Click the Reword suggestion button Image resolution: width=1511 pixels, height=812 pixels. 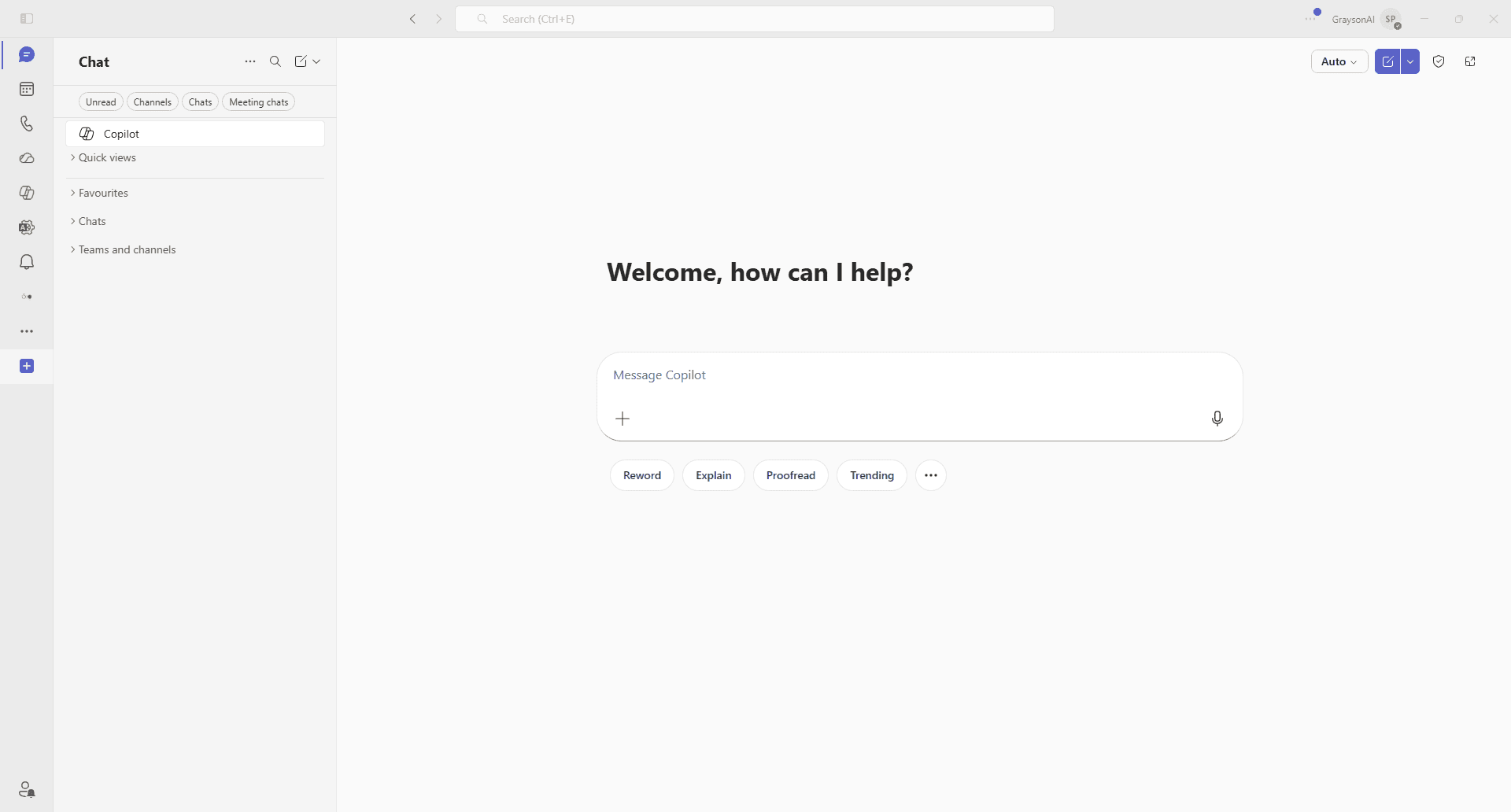(x=642, y=475)
